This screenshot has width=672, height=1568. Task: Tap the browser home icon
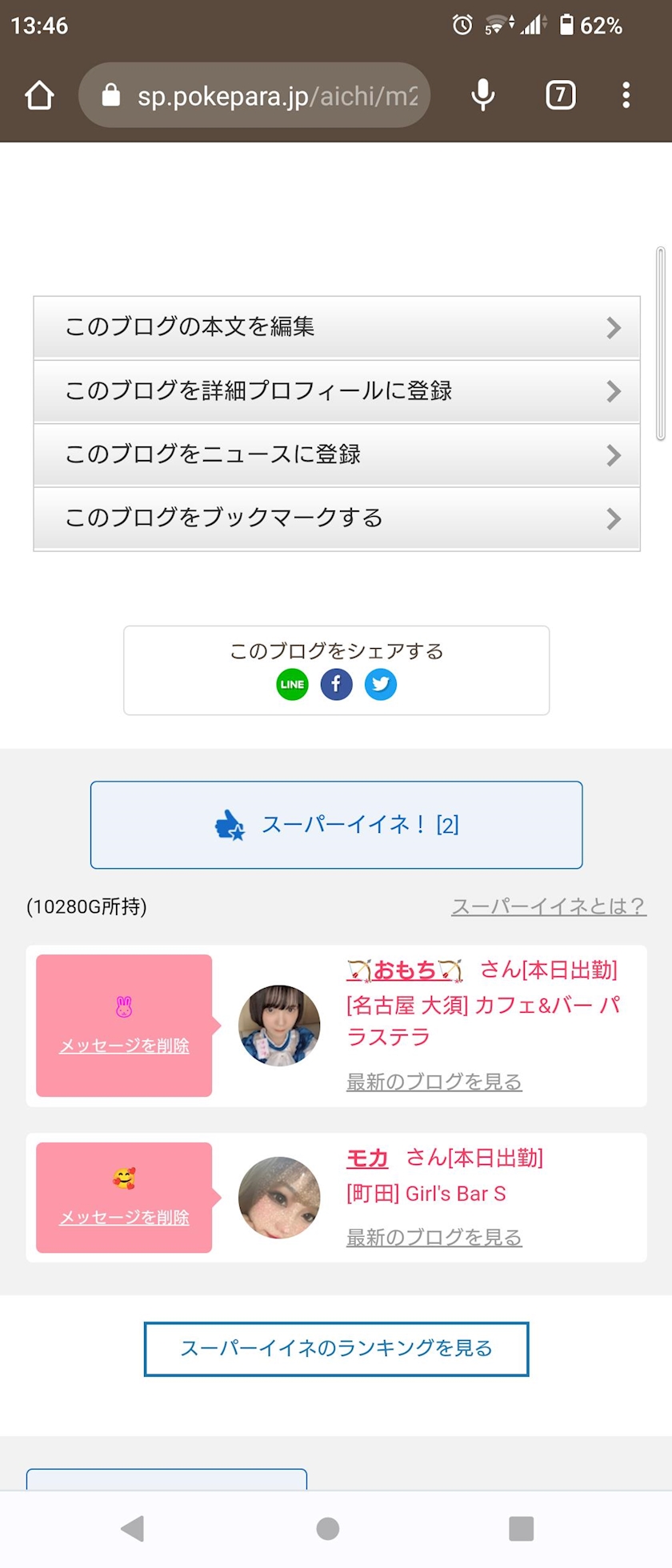click(39, 95)
